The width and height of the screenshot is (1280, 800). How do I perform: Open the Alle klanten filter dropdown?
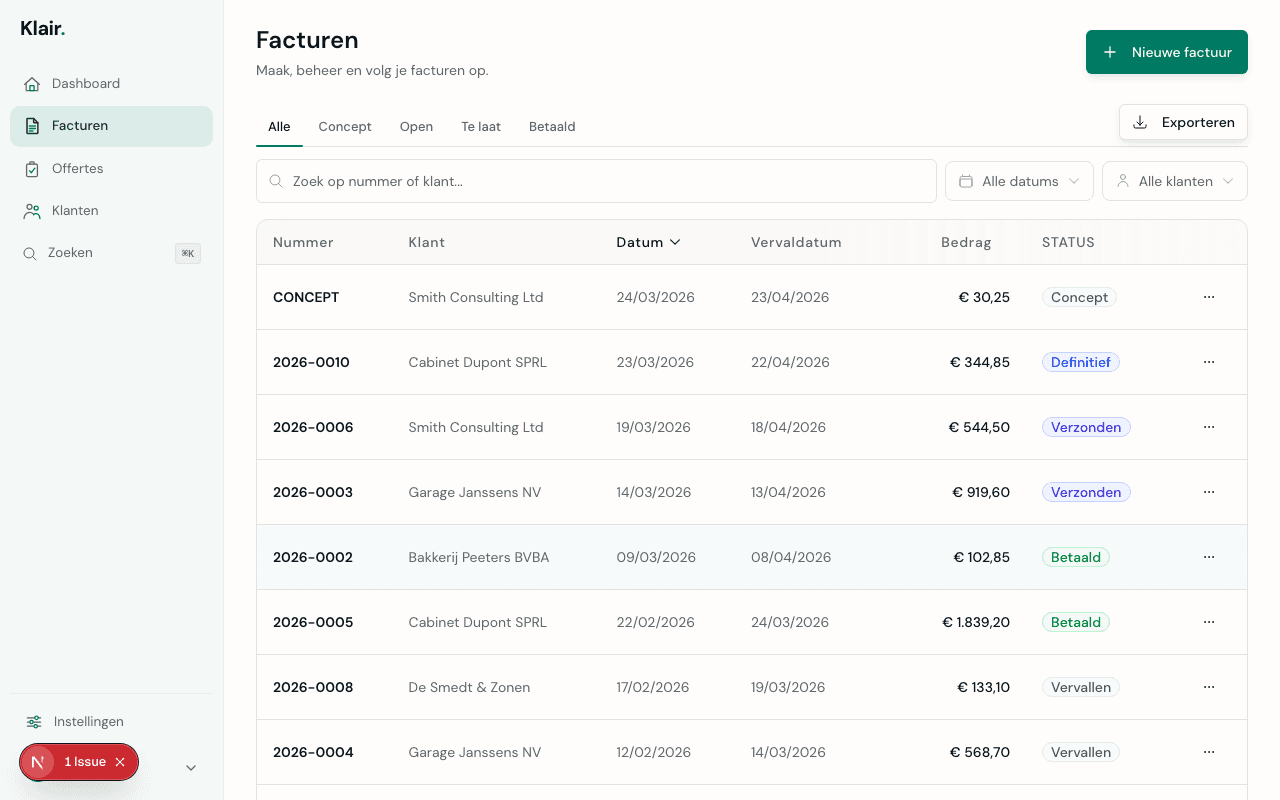[x=1174, y=181]
